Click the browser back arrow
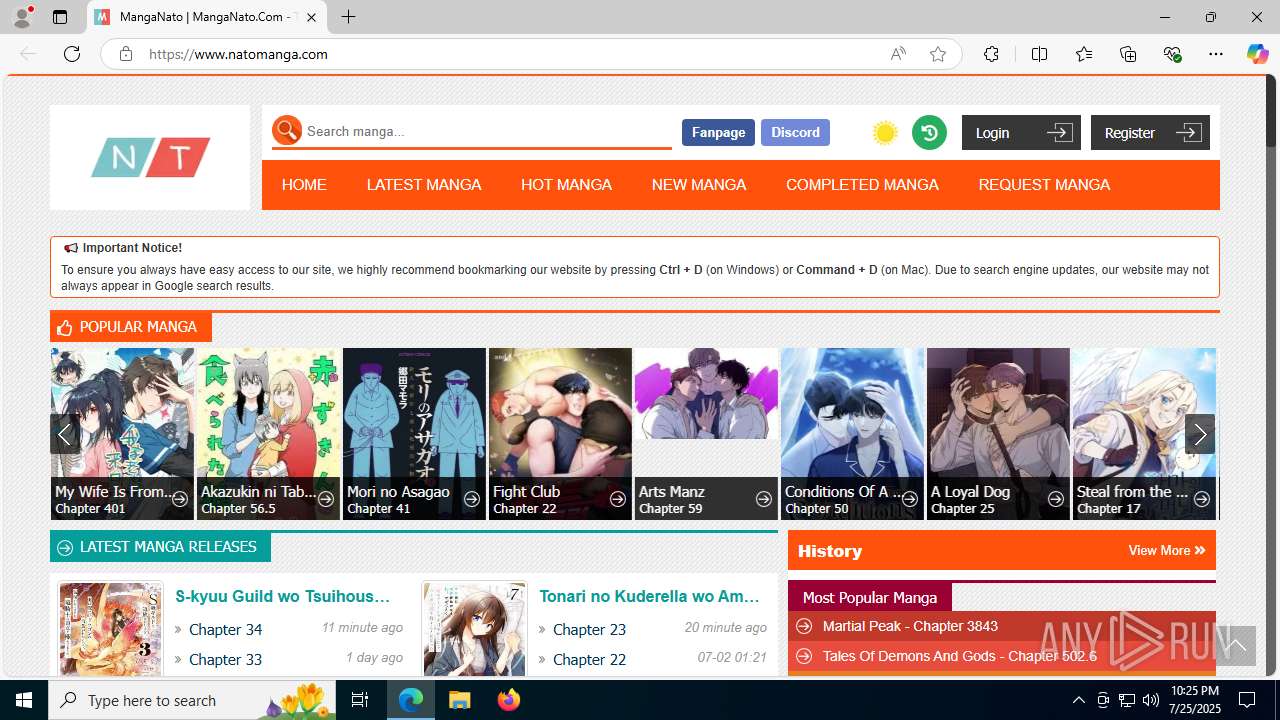Image resolution: width=1280 pixels, height=720 pixels. (x=28, y=54)
